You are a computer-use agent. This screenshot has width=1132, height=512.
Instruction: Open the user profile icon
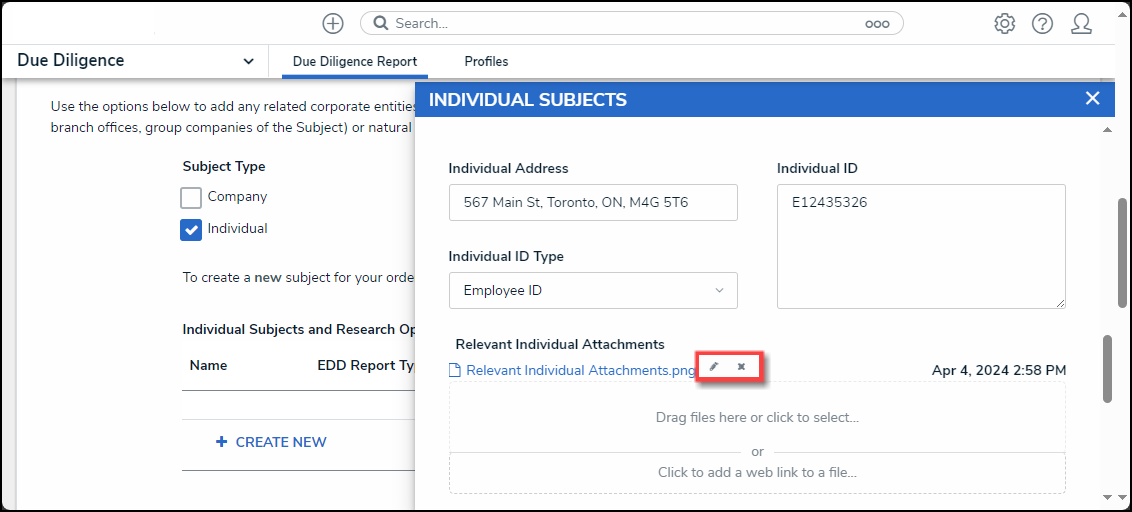click(x=1081, y=24)
